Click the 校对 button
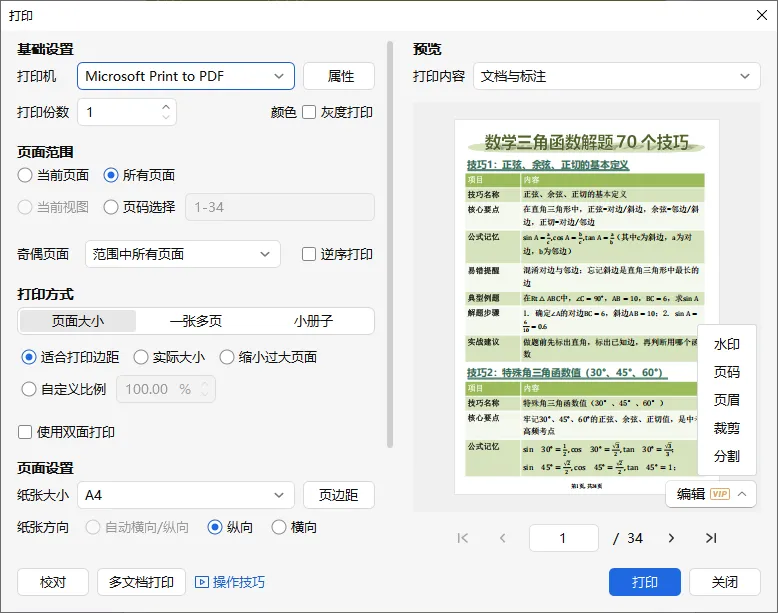This screenshot has width=778, height=613. 53,582
